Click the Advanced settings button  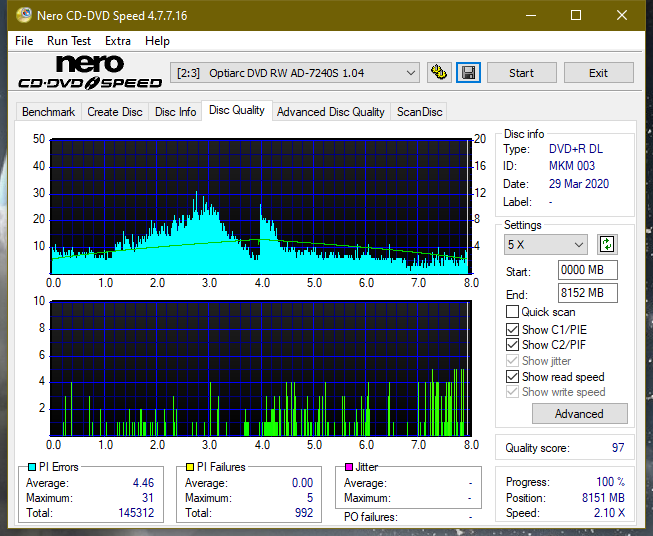click(x=579, y=414)
